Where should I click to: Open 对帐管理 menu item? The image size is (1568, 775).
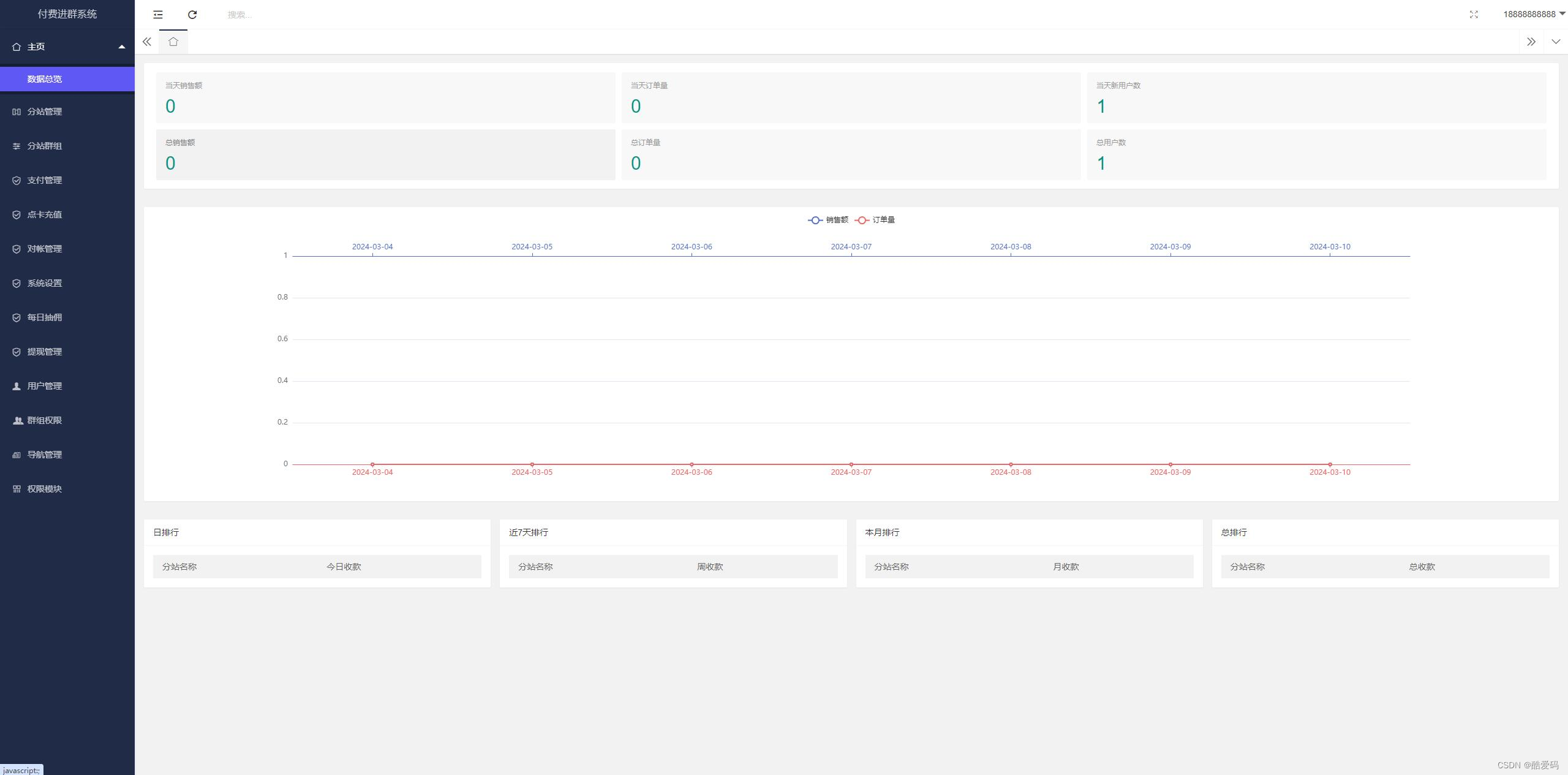pyautogui.click(x=67, y=249)
